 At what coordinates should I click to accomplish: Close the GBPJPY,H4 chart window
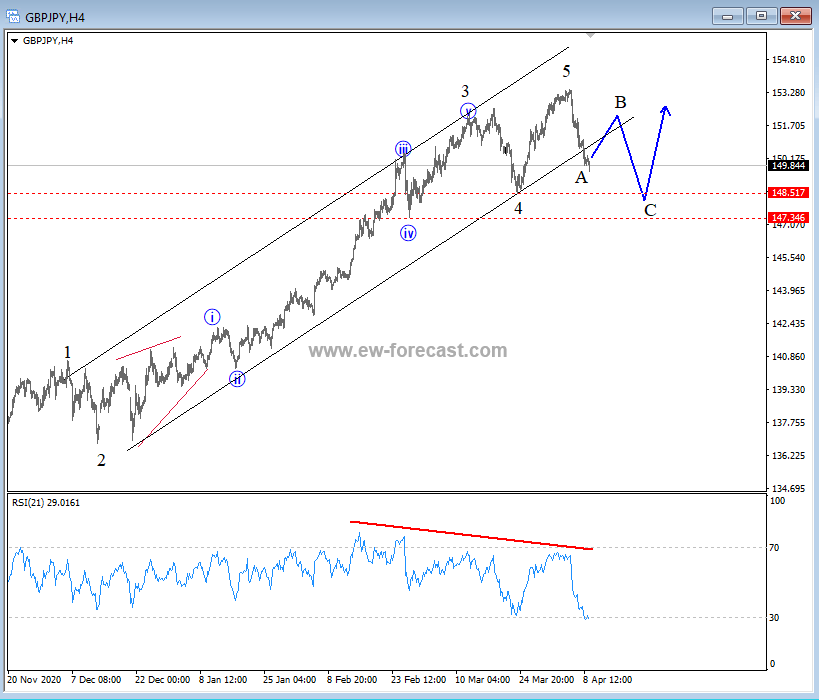(794, 15)
